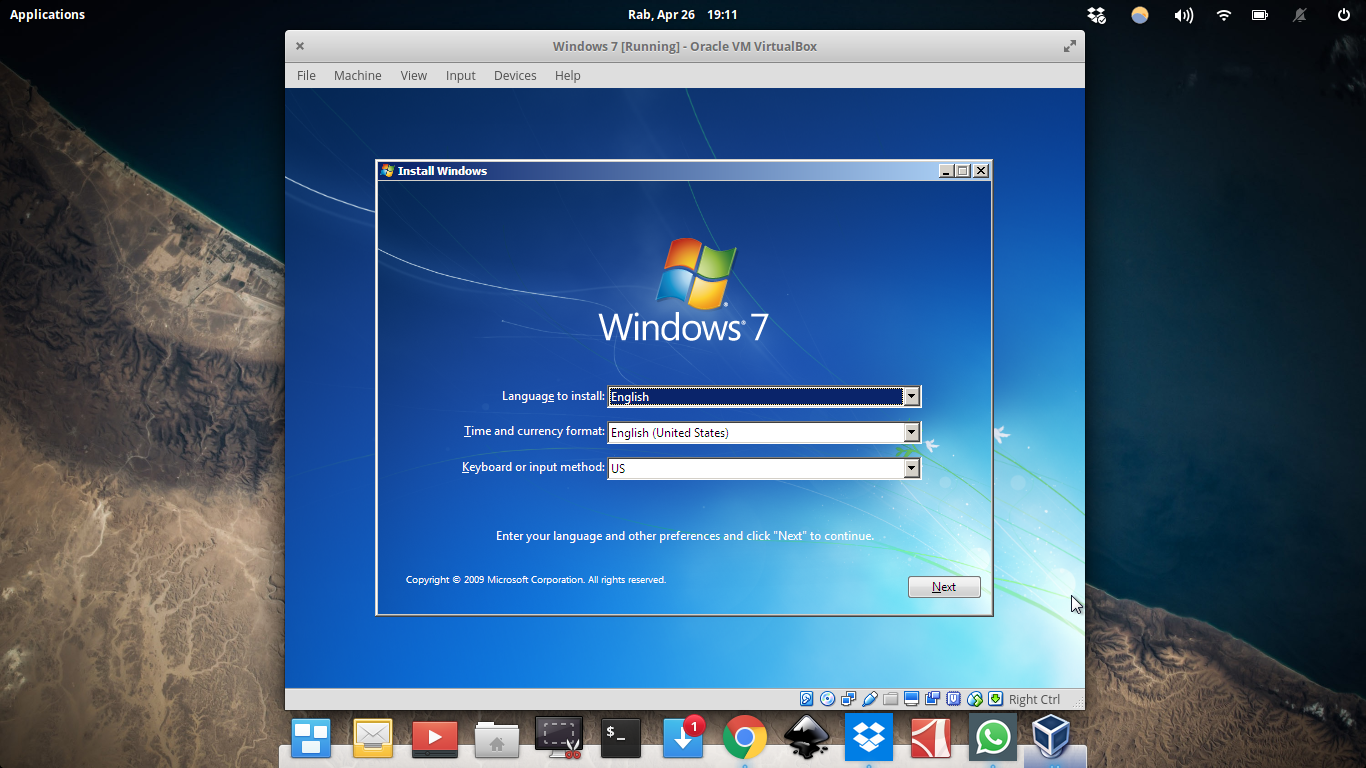The width and height of the screenshot is (1366, 768).
Task: Click the shared folders status icon
Action: (x=890, y=698)
